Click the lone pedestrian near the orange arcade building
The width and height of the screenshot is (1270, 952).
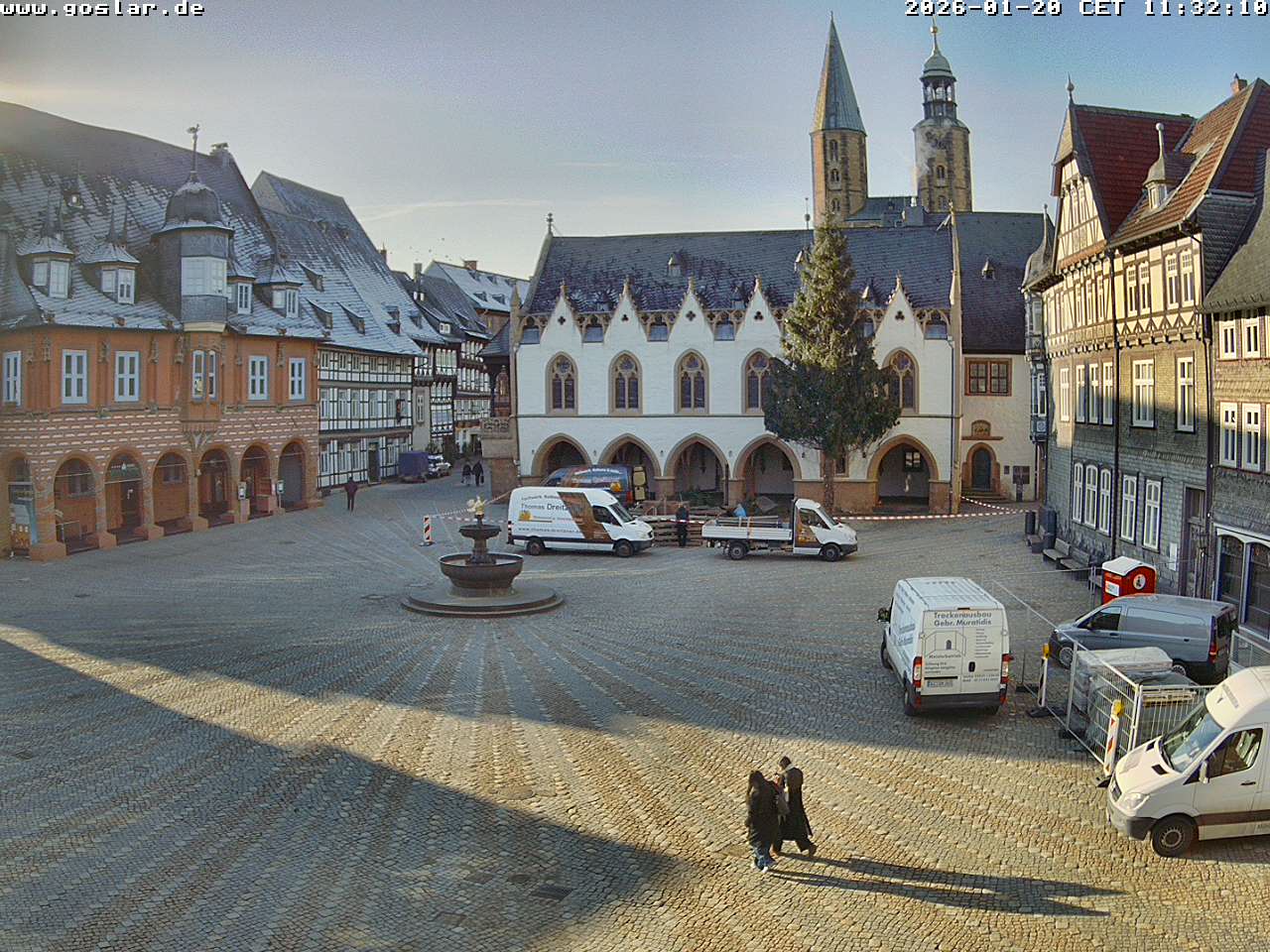(350, 493)
